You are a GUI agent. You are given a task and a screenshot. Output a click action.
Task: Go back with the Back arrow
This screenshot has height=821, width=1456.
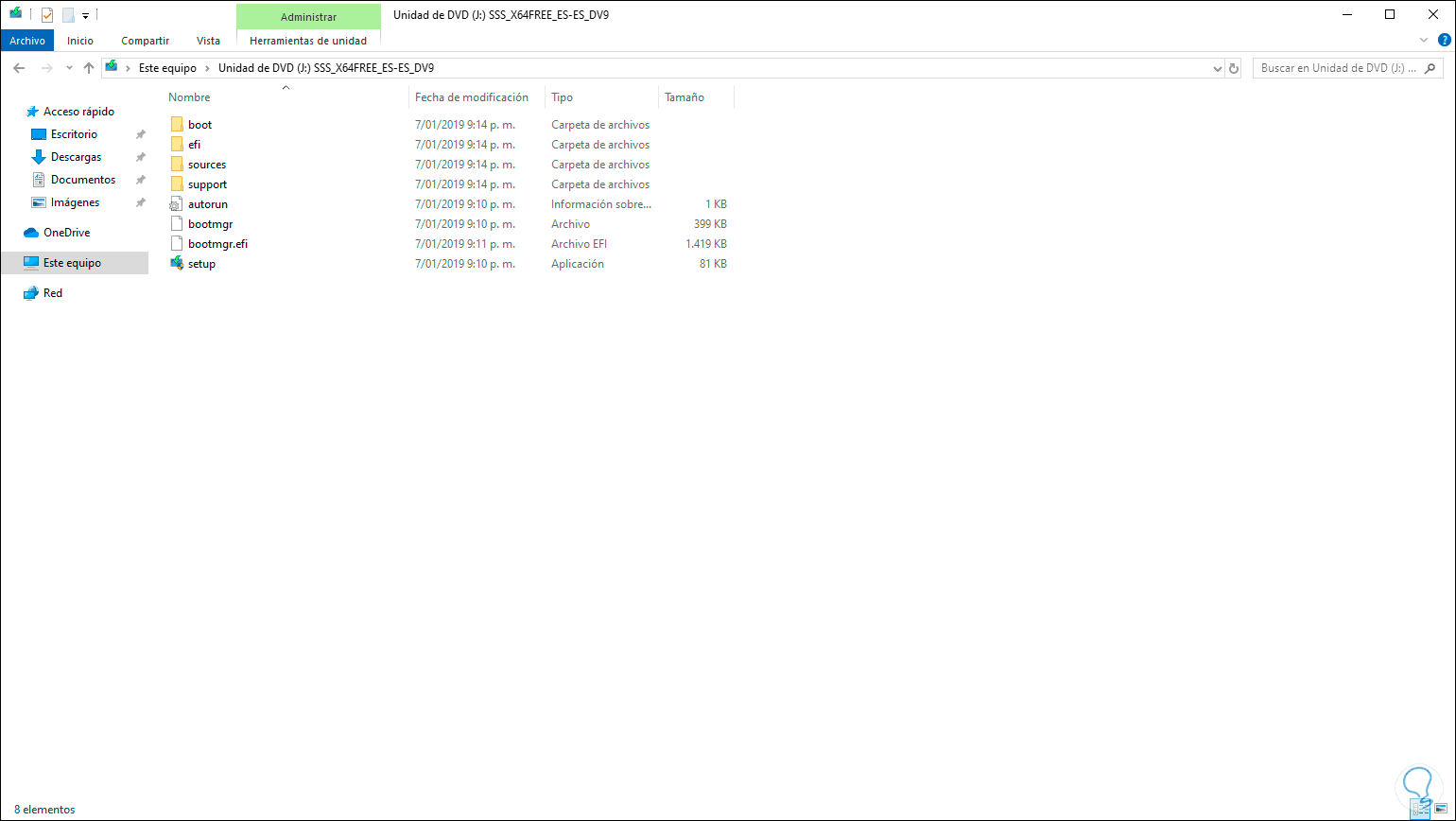[19, 68]
